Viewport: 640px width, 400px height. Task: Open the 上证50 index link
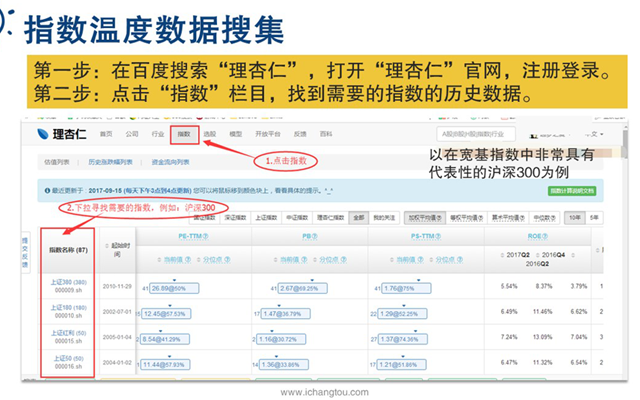point(68,358)
